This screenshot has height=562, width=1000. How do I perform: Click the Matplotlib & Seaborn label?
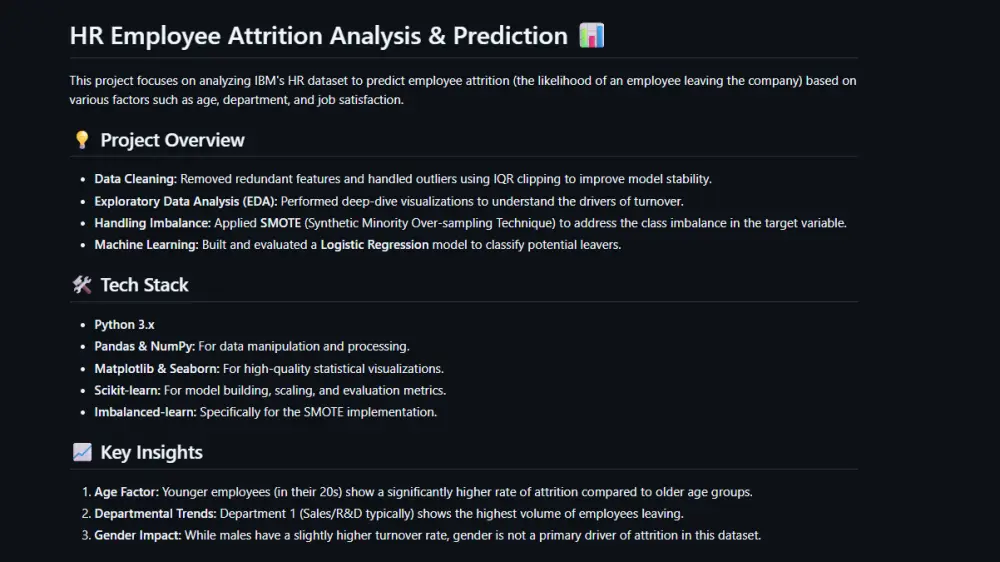tap(156, 369)
